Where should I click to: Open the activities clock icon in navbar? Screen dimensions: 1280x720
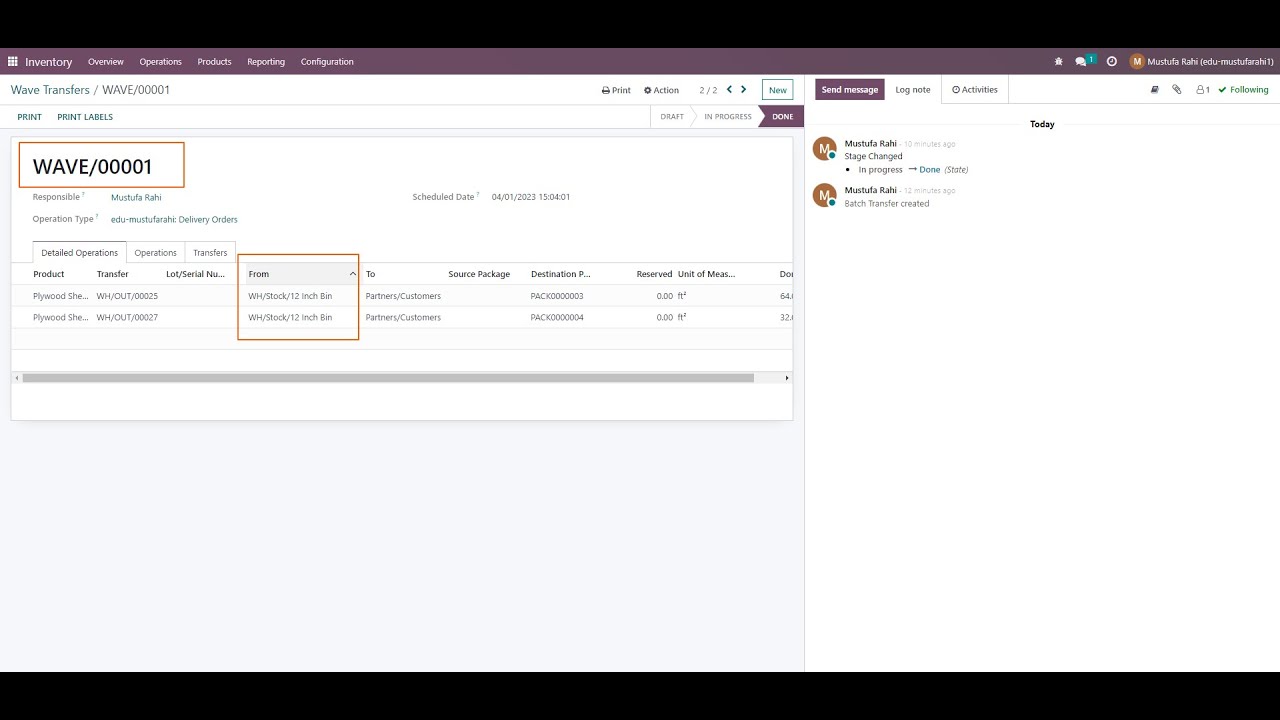[1112, 61]
